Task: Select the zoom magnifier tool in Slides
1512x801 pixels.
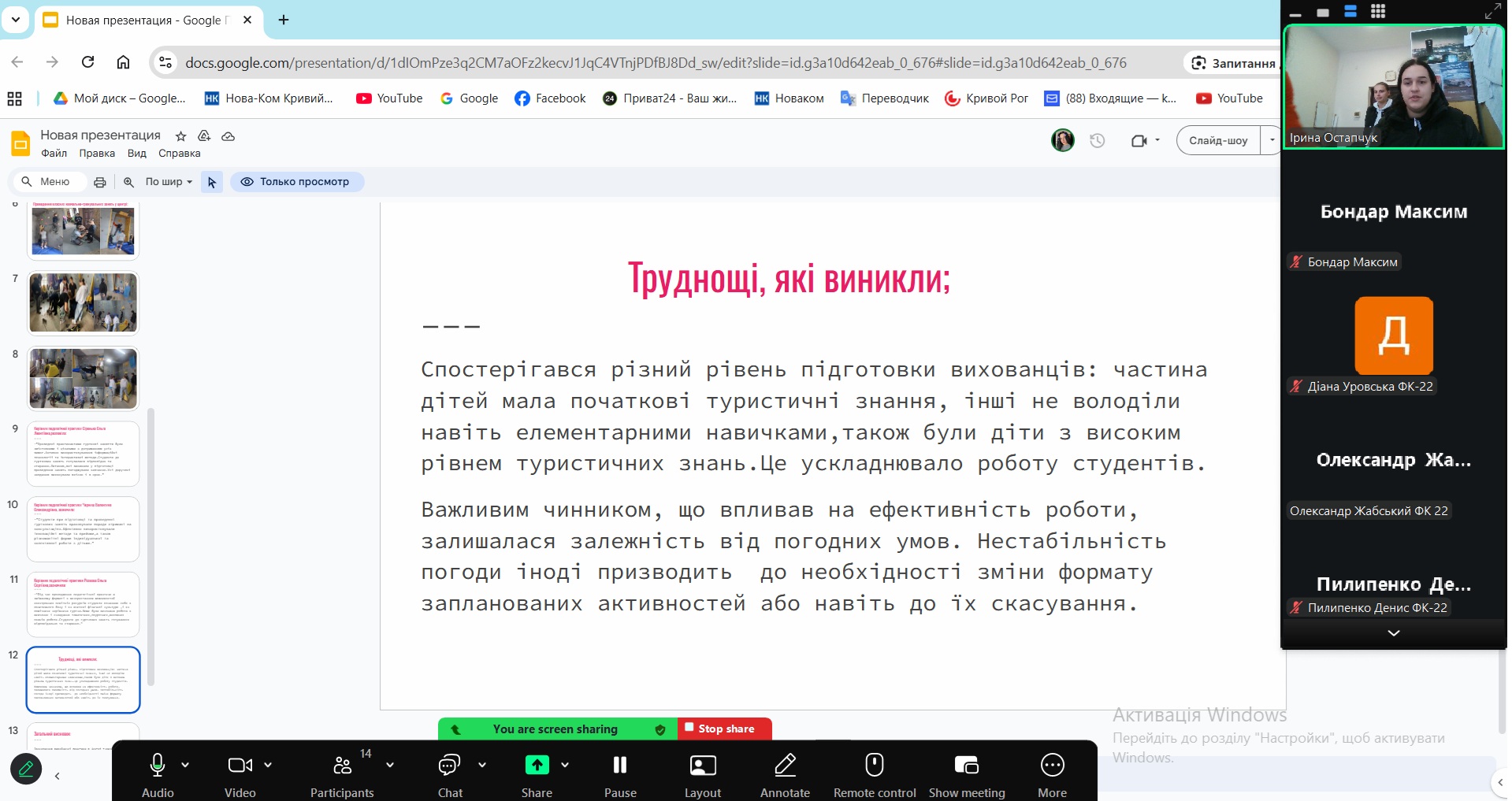Action: [128, 182]
